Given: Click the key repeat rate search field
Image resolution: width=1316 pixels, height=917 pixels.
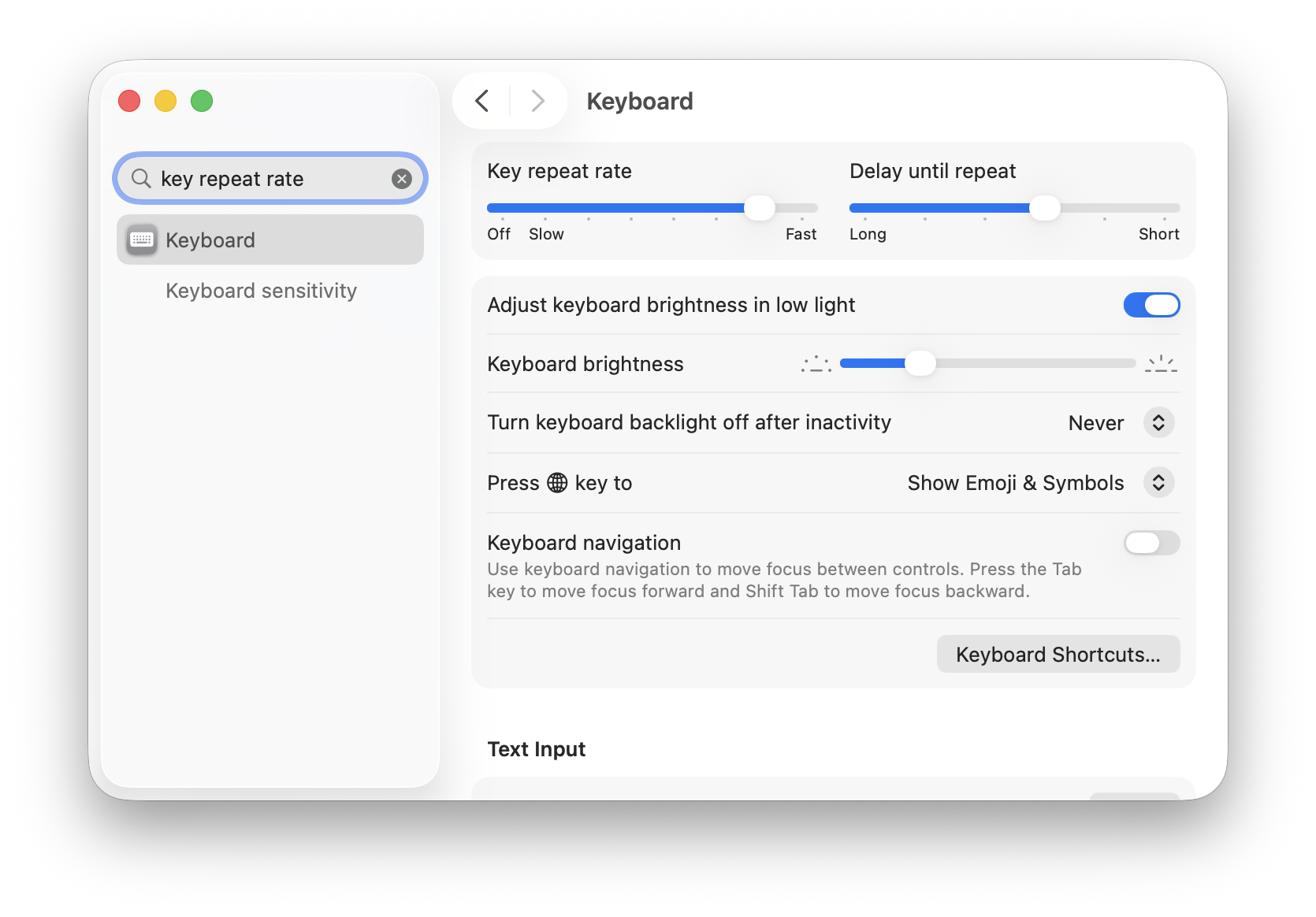Looking at the screenshot, I should (270, 179).
